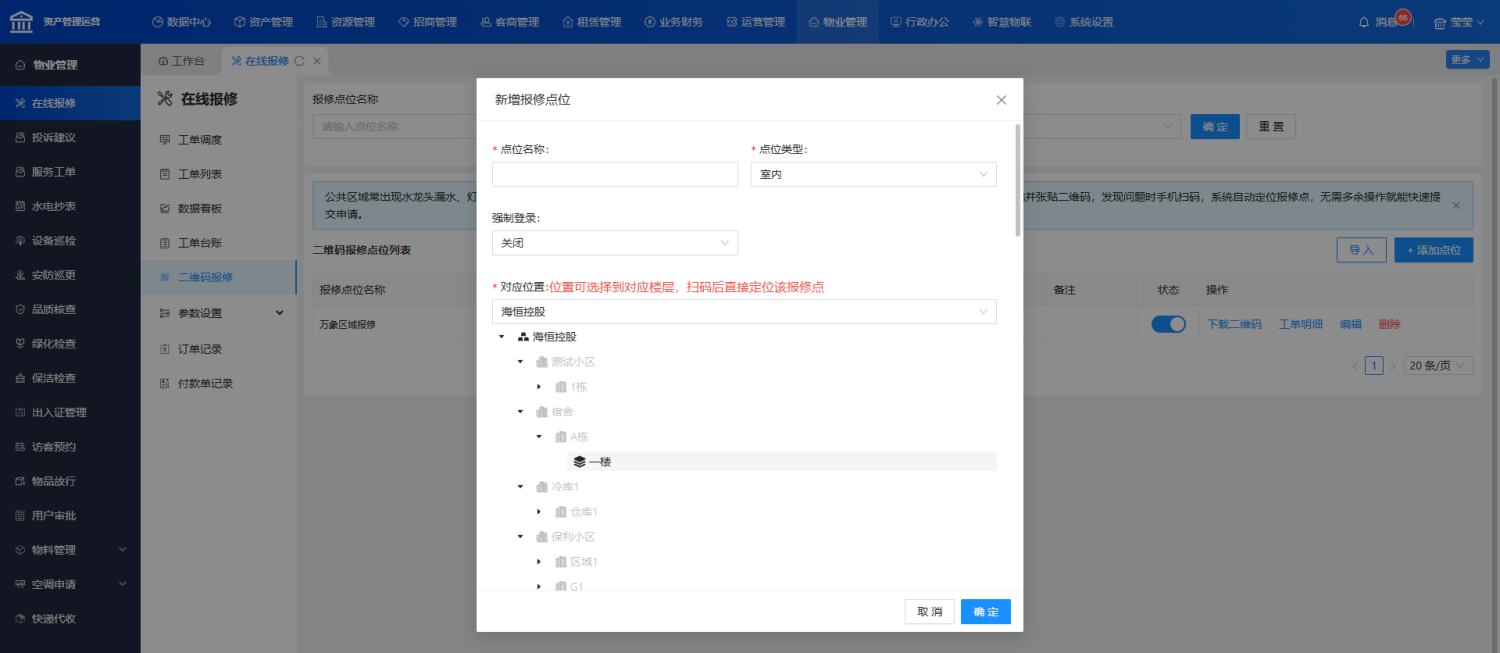Viewport: 1500px width, 653px height.
Task: Click the dialog vertical scrollbar
Action: tap(1018, 180)
